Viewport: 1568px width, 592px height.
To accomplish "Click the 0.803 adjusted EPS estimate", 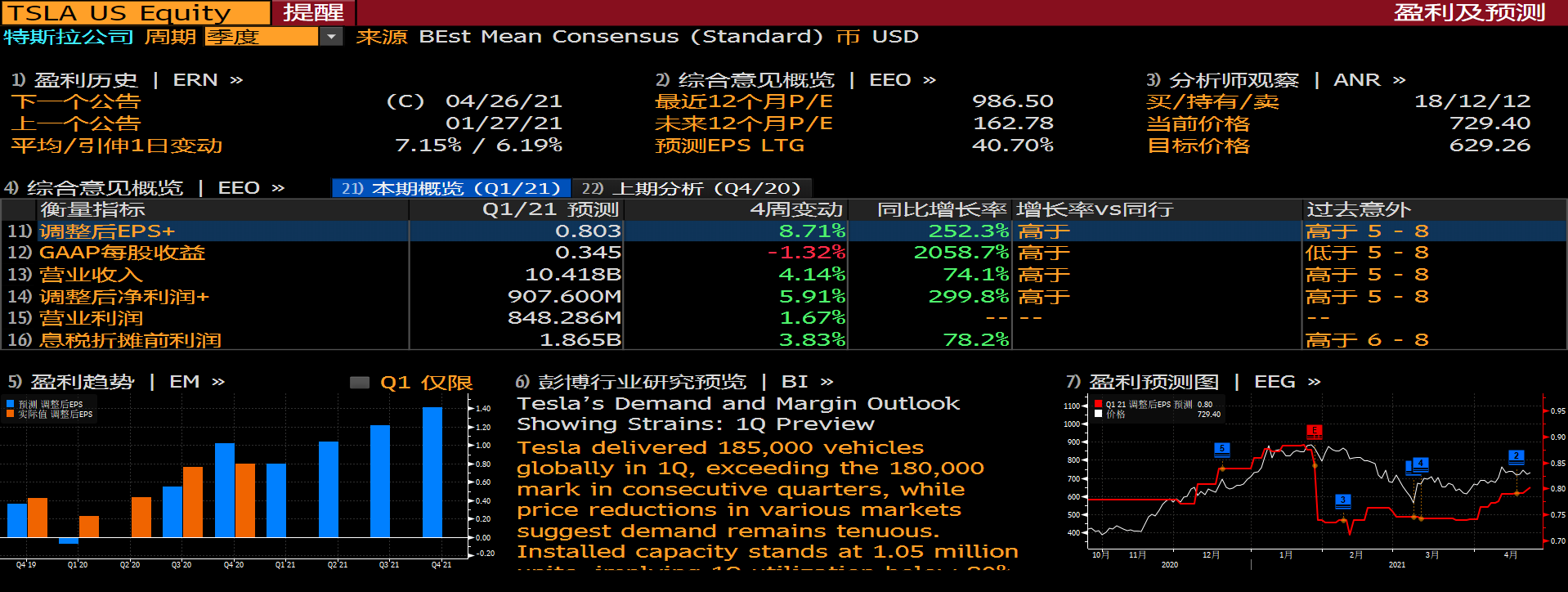I will click(588, 231).
